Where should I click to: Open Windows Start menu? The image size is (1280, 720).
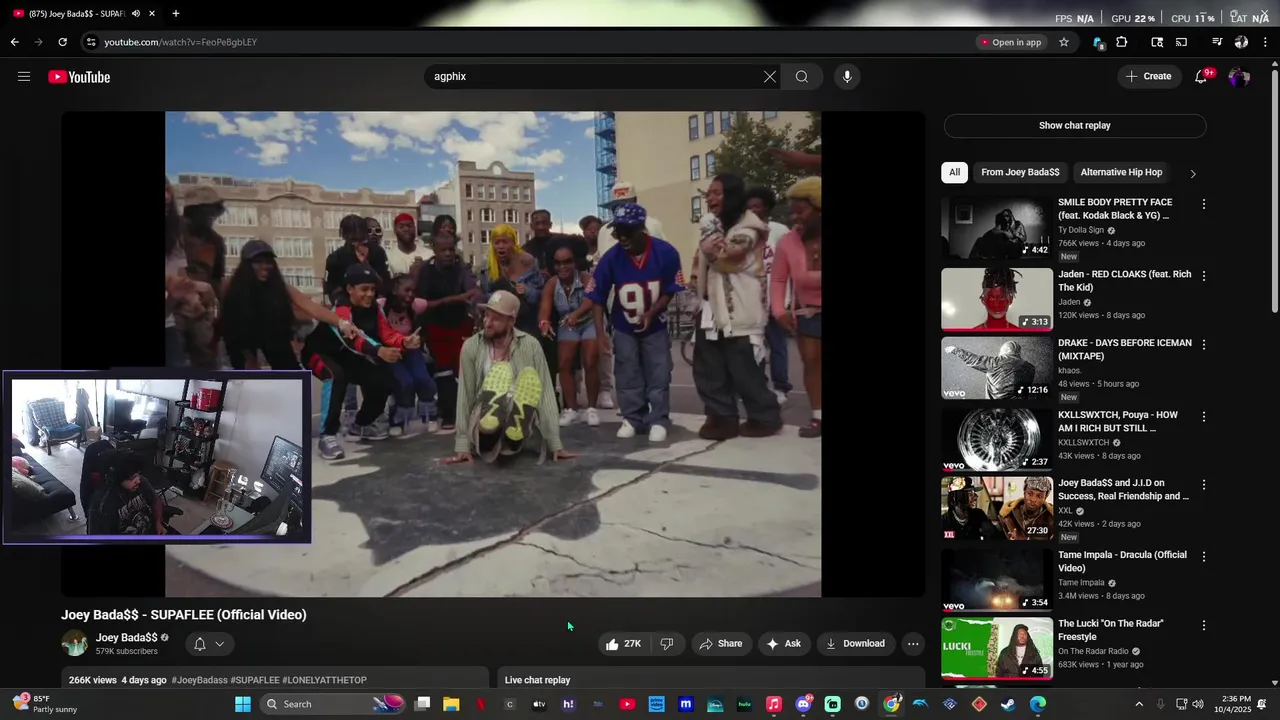coord(243,704)
